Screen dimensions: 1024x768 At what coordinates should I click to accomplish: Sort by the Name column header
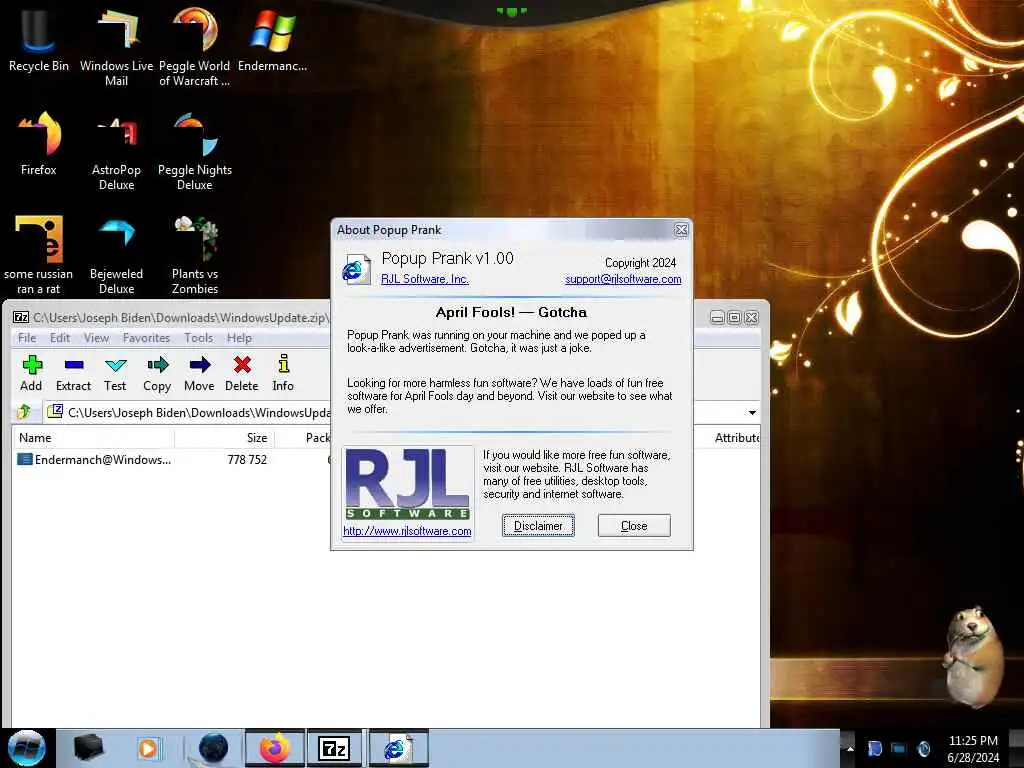[93, 438]
